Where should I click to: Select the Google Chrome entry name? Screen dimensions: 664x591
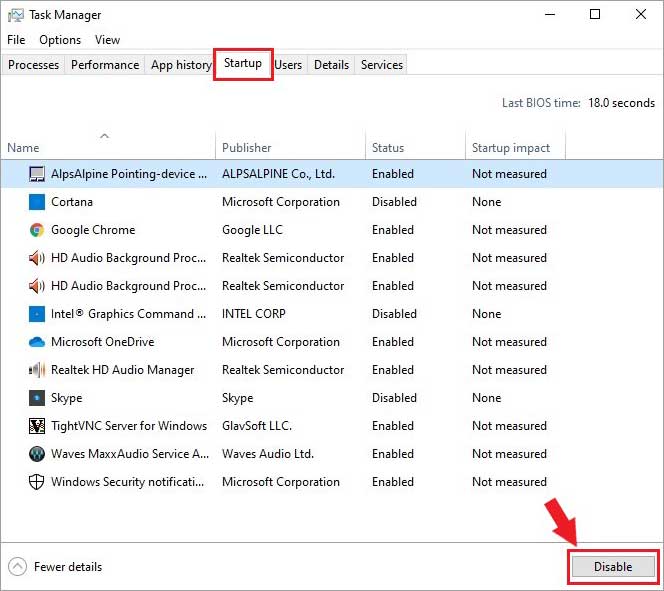93,230
